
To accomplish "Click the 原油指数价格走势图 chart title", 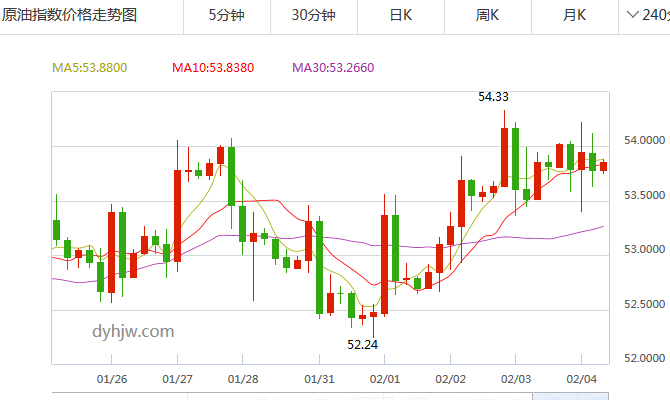I will [69, 15].
